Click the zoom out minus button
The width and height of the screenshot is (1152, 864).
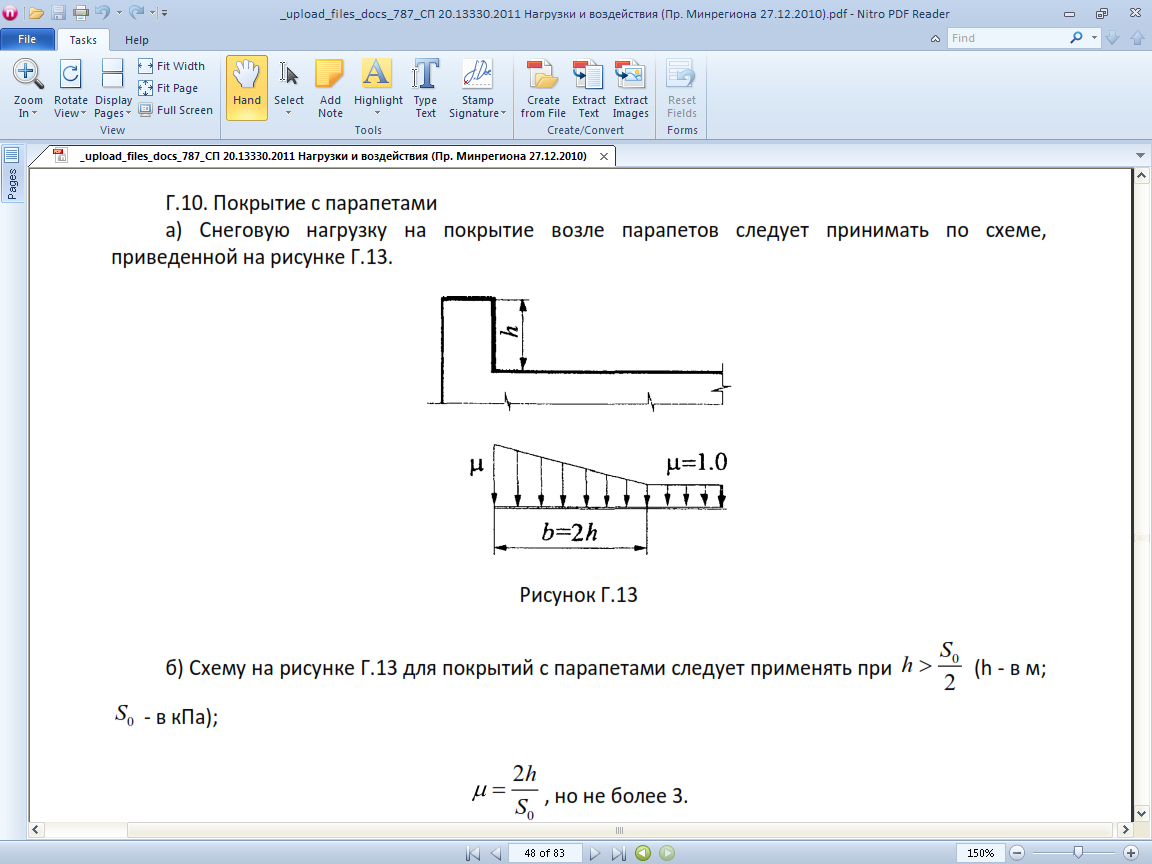(1018, 853)
